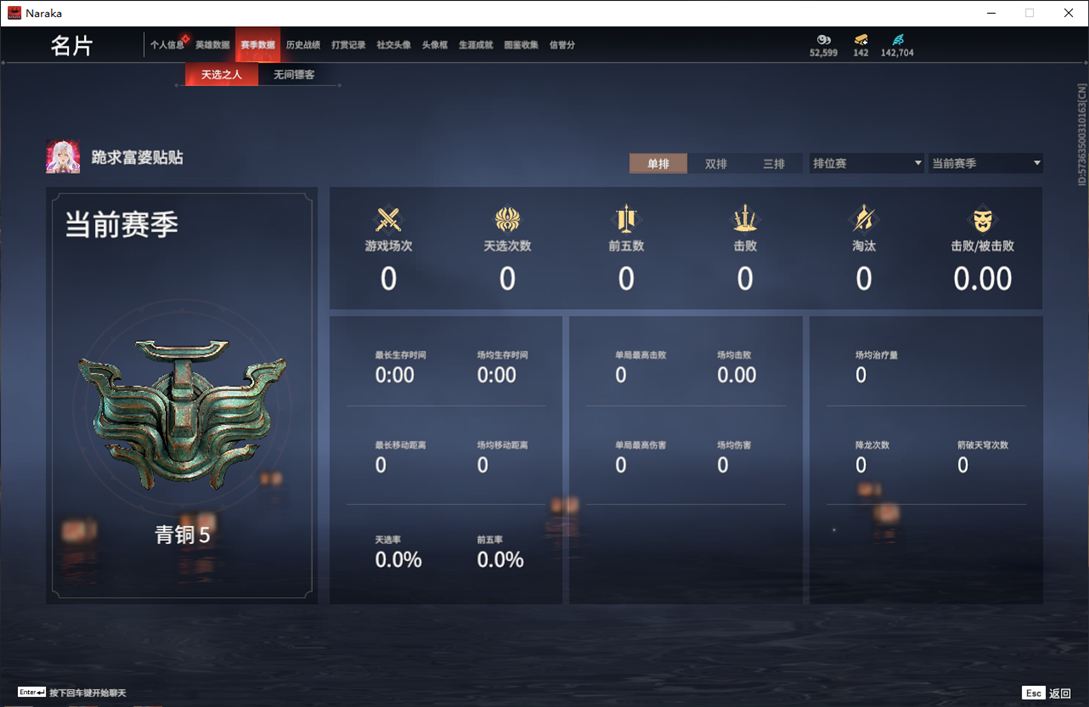Open the 信誉分 tab
The width and height of the screenshot is (1089, 707).
tap(562, 44)
